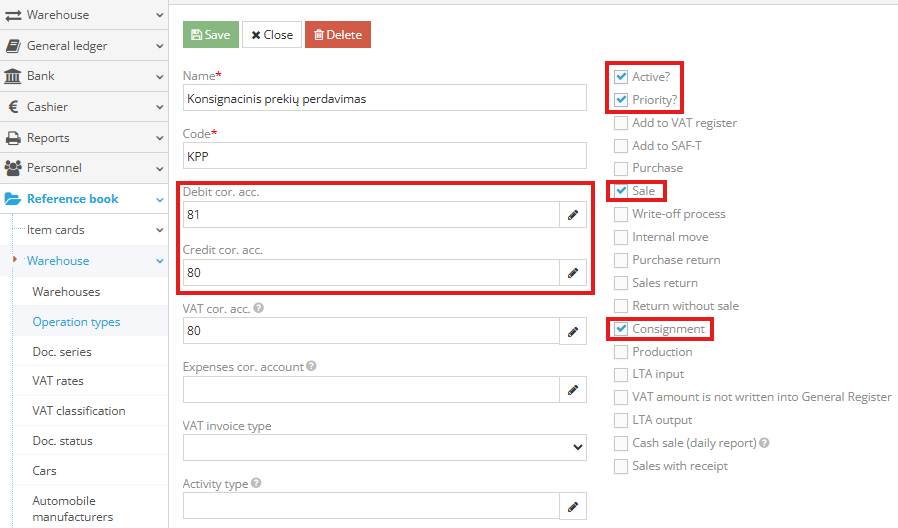Open VAT invoice type dropdown
898x528 pixels.
[x=384, y=448]
